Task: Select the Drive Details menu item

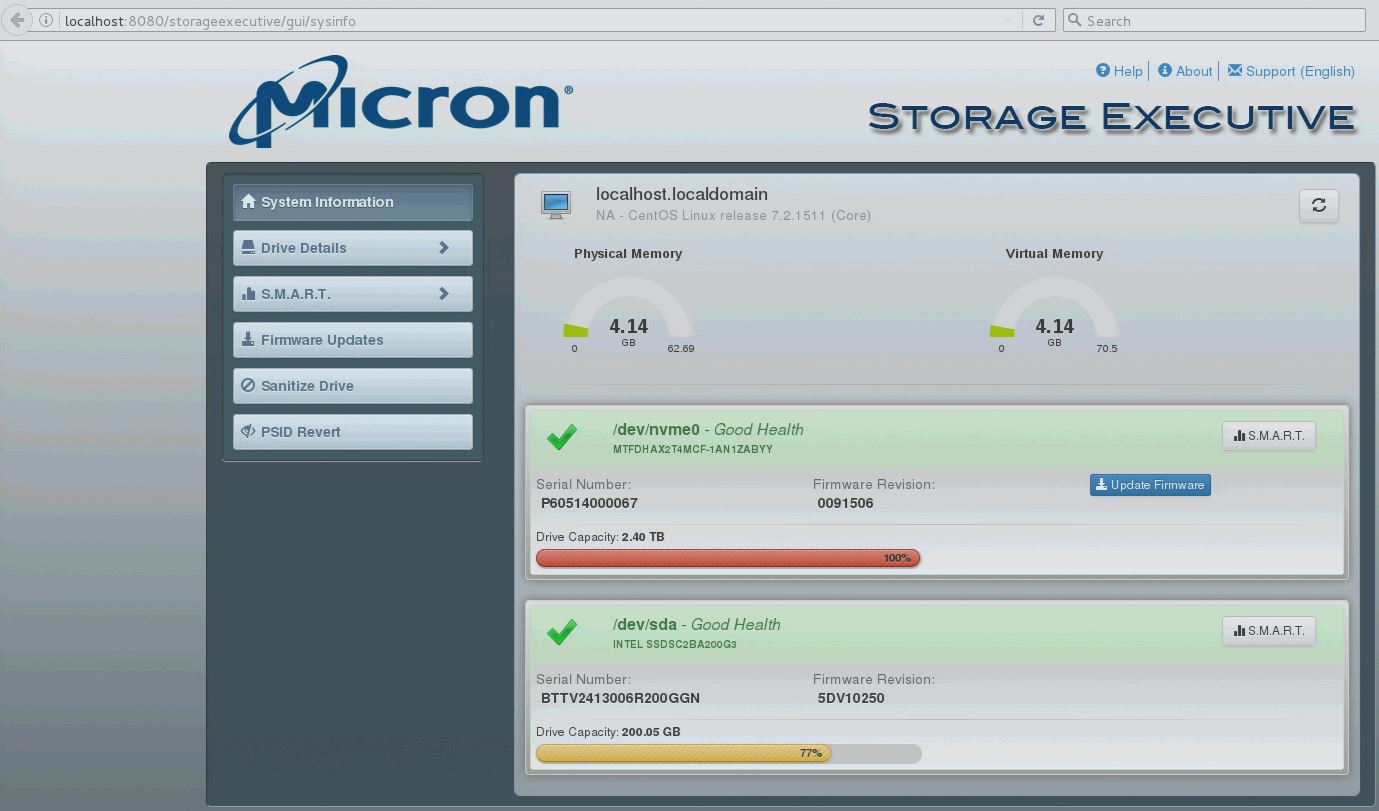Action: pos(353,248)
